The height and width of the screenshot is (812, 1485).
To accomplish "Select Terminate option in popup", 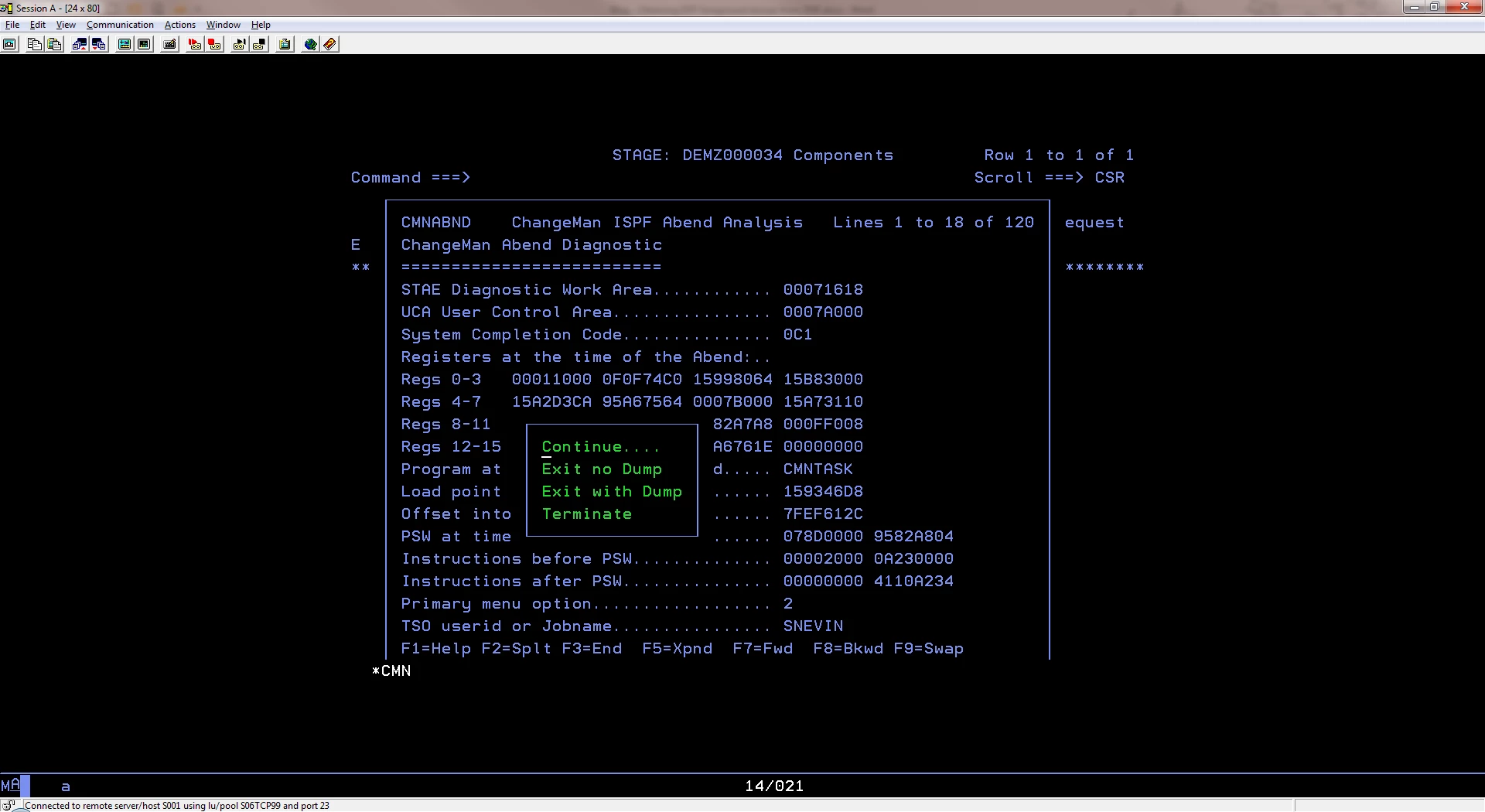I will [587, 513].
